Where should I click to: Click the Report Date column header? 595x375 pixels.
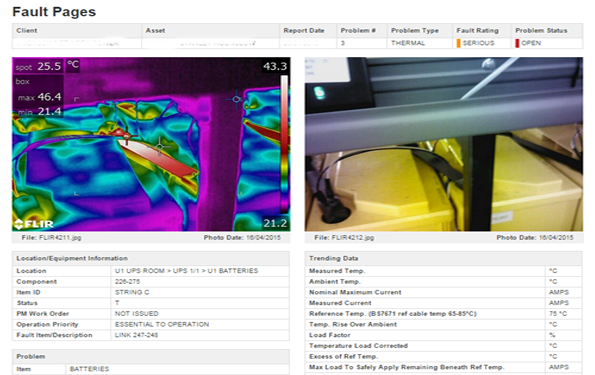pyautogui.click(x=304, y=30)
